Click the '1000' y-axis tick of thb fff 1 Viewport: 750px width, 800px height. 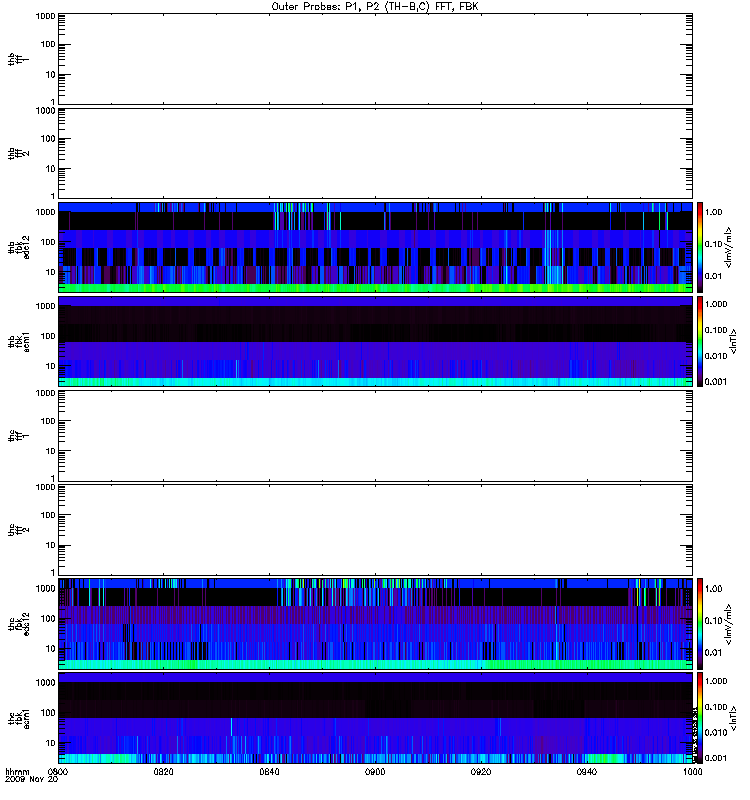pos(45,16)
